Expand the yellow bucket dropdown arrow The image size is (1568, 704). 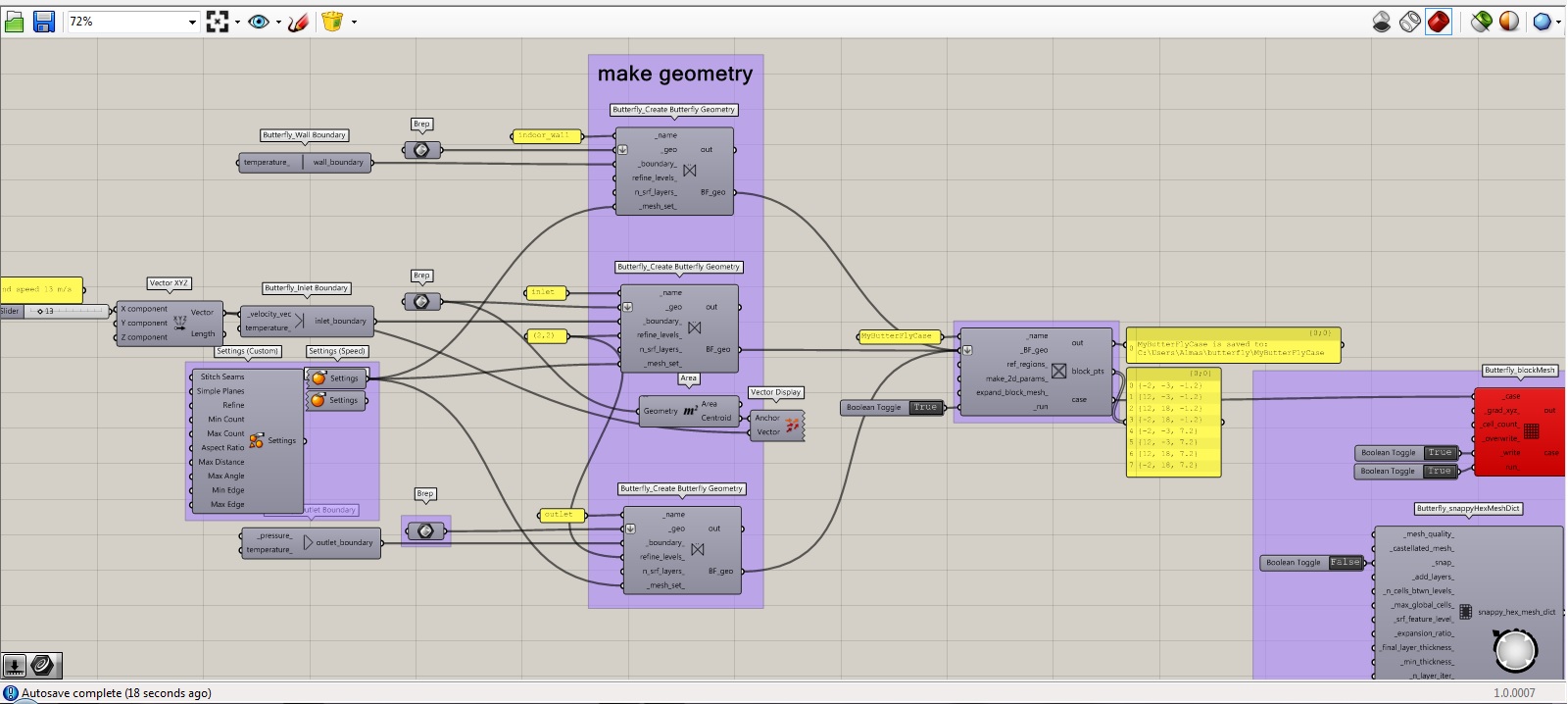[x=354, y=22]
